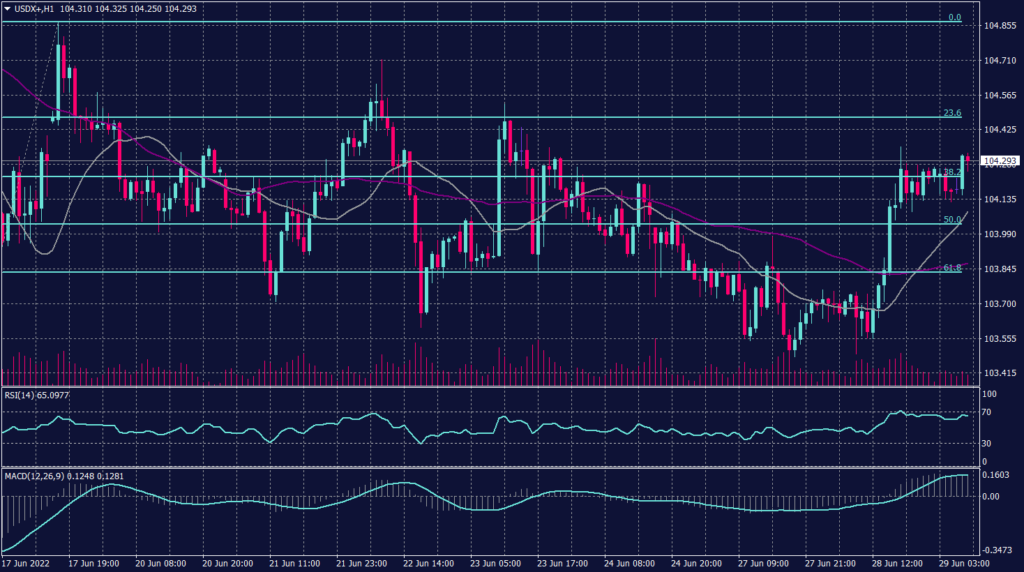Screen dimensions: 1024x572
Task: Click the 104.855 price axis label
Action: tap(998, 26)
